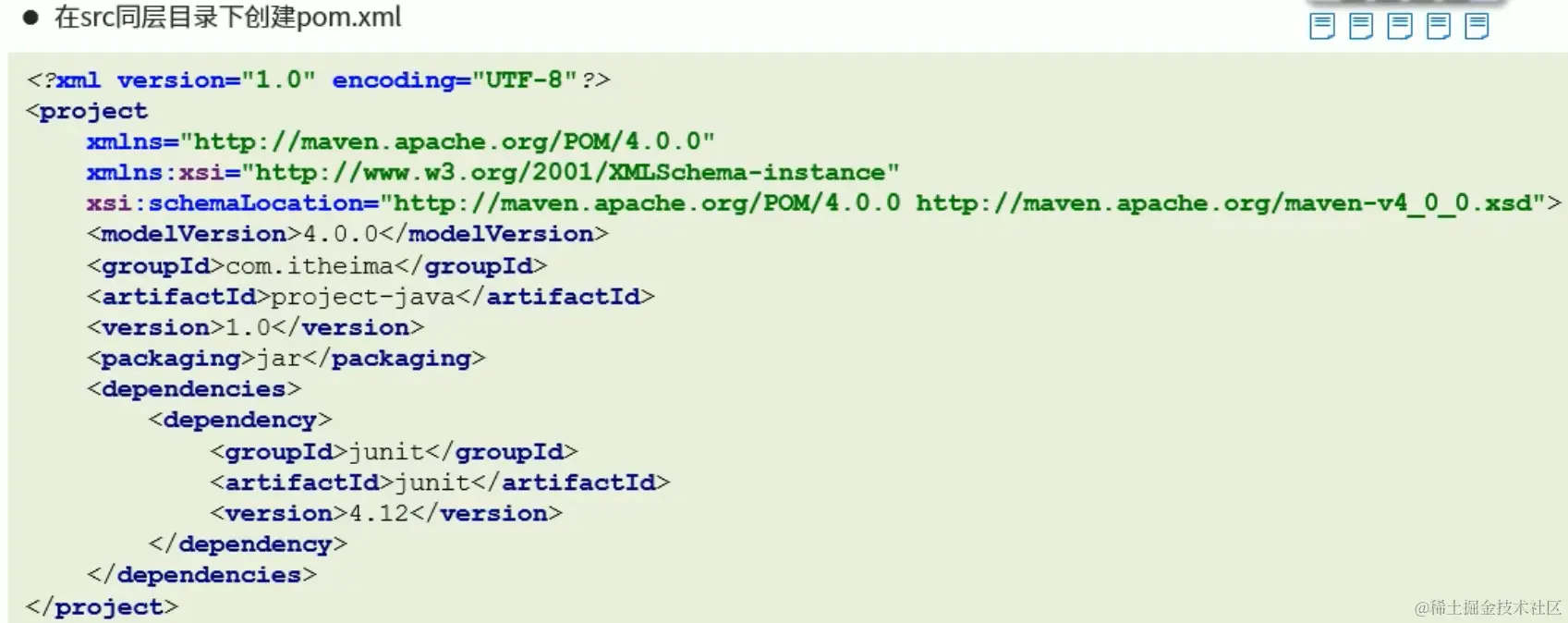
Task: Click the opening dependencies tag
Action: pos(194,389)
